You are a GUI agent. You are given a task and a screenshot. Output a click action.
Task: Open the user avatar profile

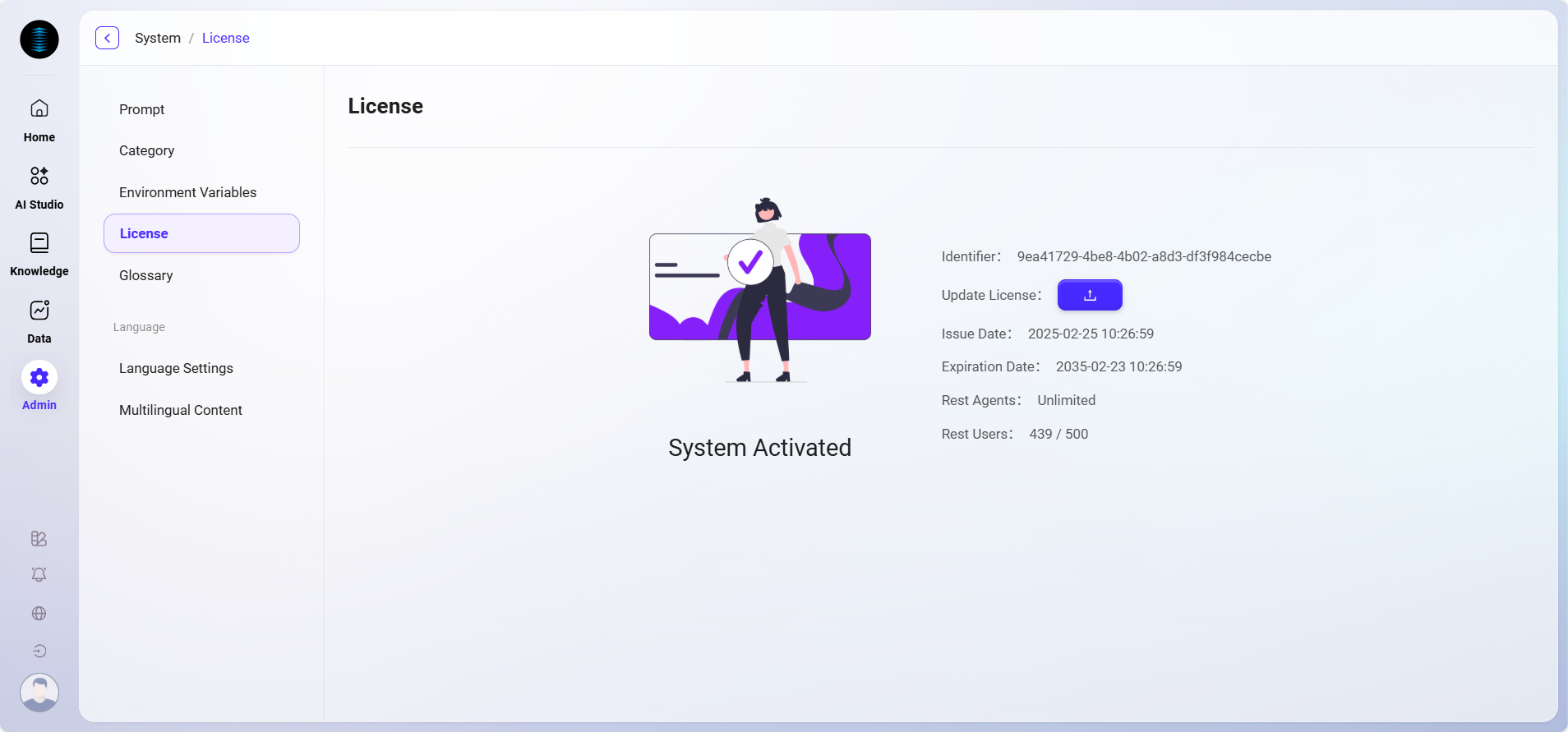coord(39,693)
